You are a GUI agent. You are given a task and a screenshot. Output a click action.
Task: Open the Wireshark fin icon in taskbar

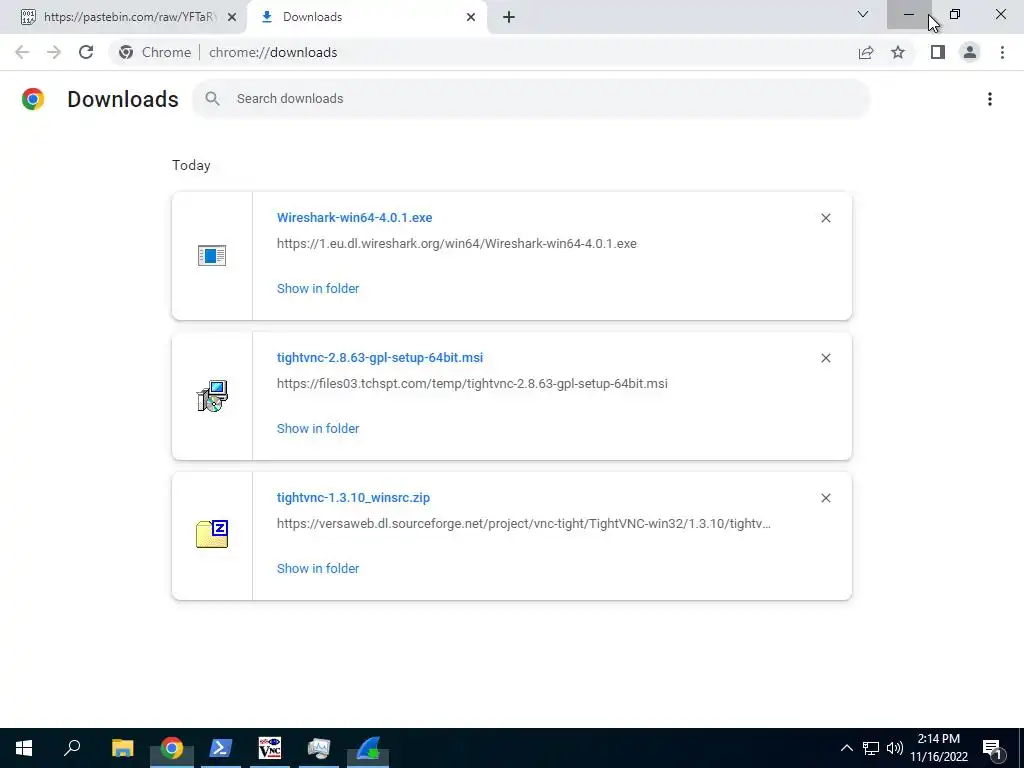tap(368, 748)
